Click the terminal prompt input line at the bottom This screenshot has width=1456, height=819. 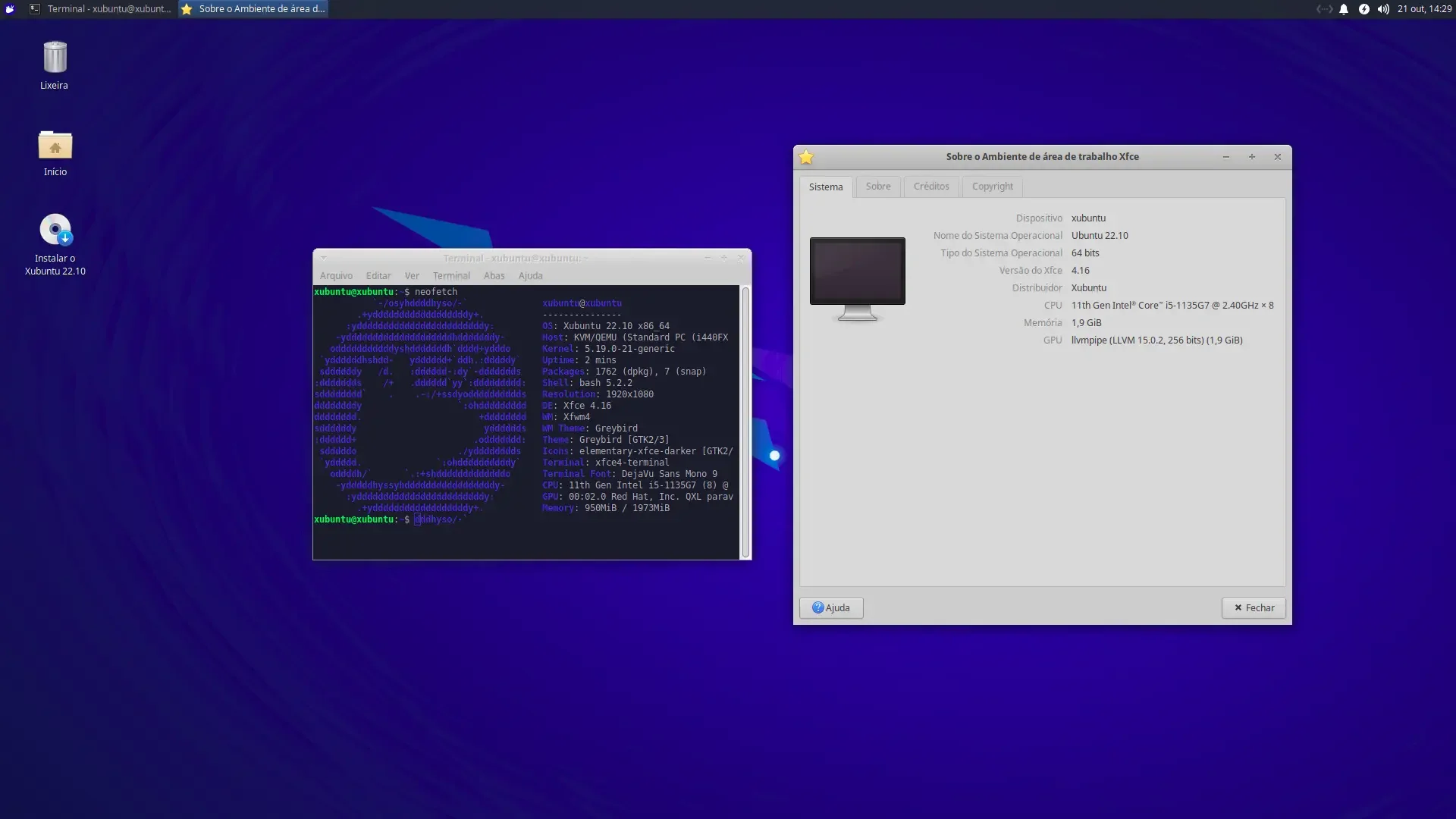(x=526, y=519)
